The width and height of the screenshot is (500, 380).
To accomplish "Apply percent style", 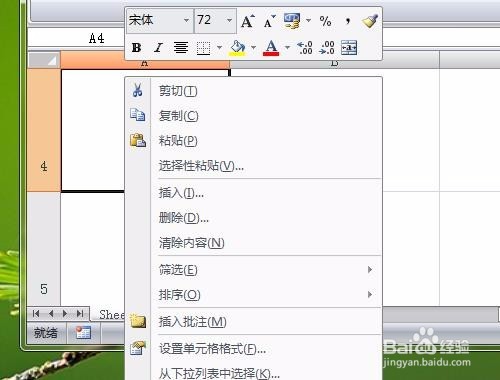I will coord(325,21).
